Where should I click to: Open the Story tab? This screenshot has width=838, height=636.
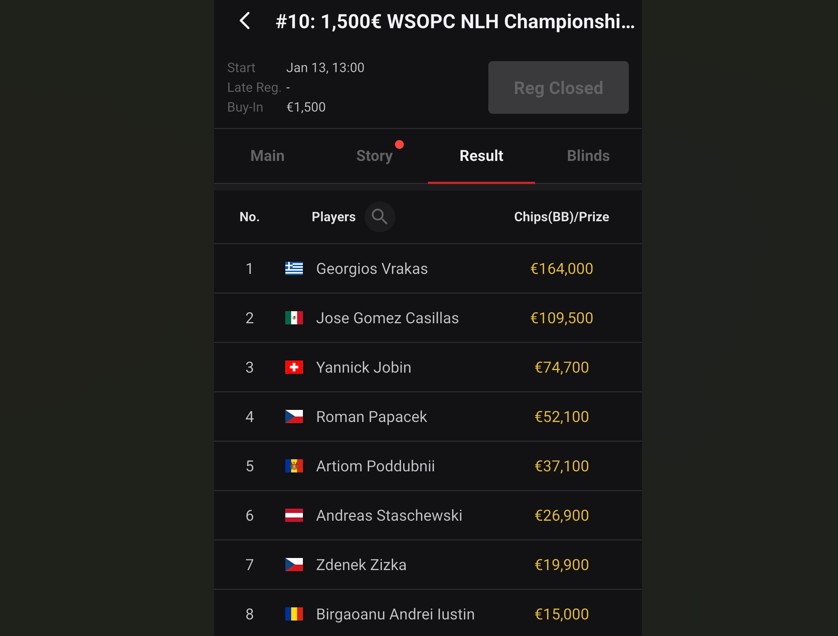[374, 155]
